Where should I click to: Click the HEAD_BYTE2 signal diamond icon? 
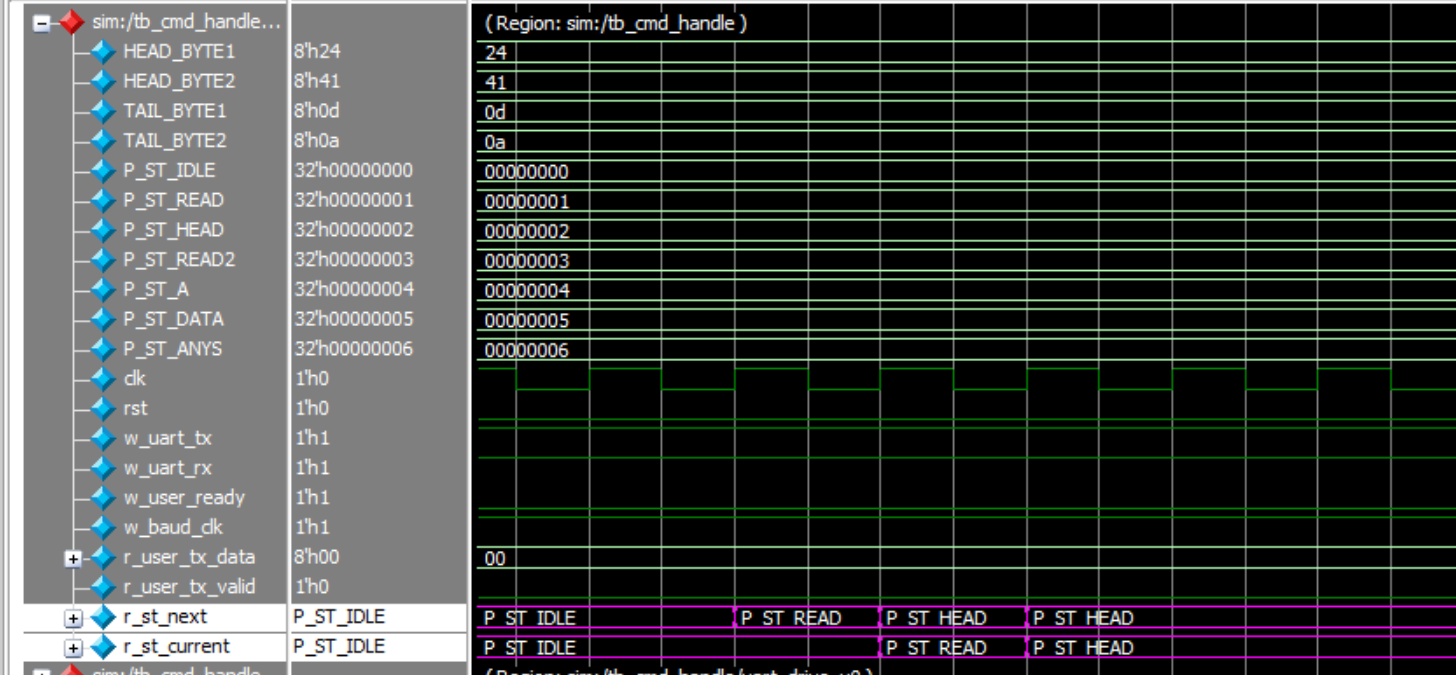point(103,81)
